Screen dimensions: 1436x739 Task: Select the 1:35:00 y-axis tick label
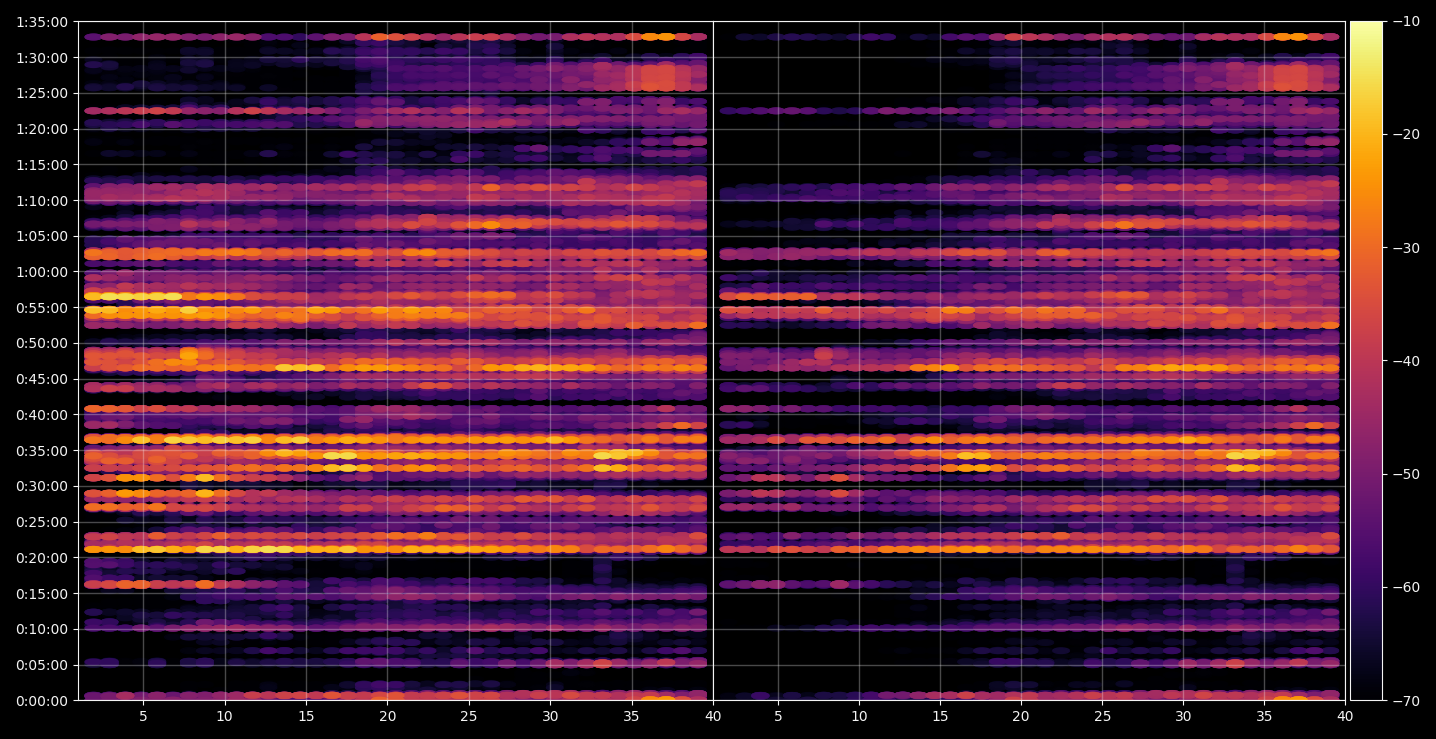click(42, 22)
